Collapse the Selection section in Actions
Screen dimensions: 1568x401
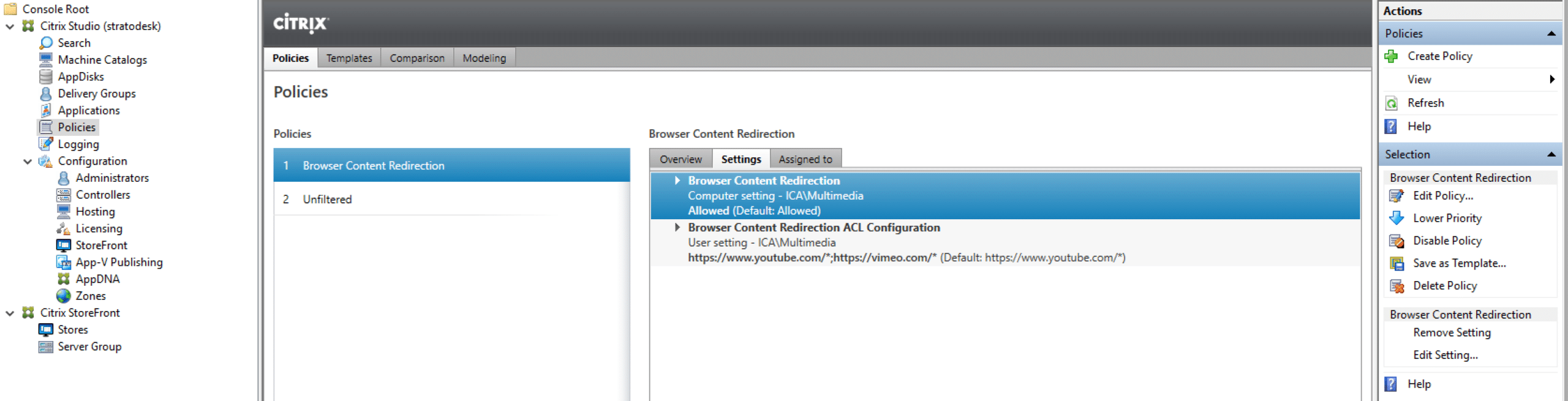pos(1551,154)
